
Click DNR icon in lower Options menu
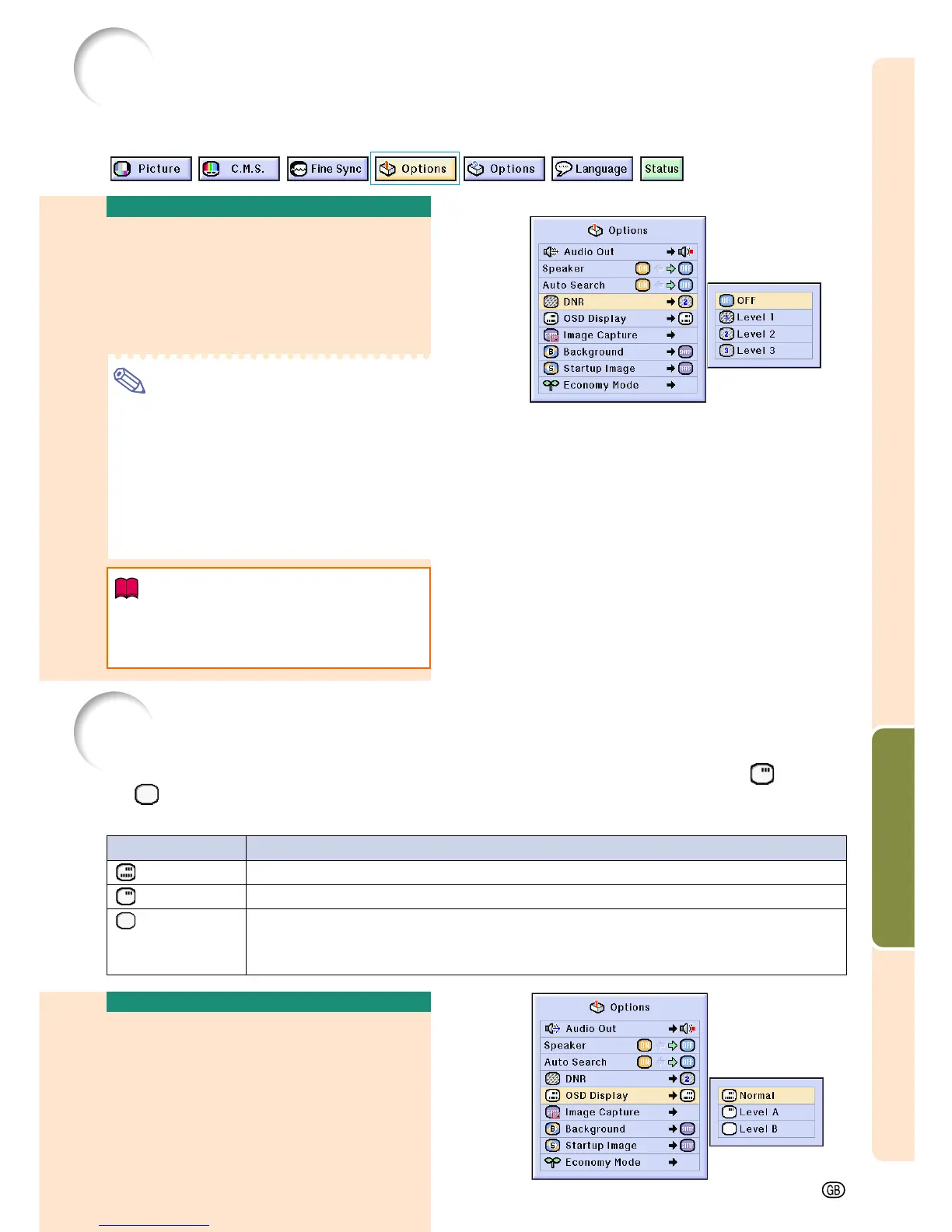(x=552, y=1079)
